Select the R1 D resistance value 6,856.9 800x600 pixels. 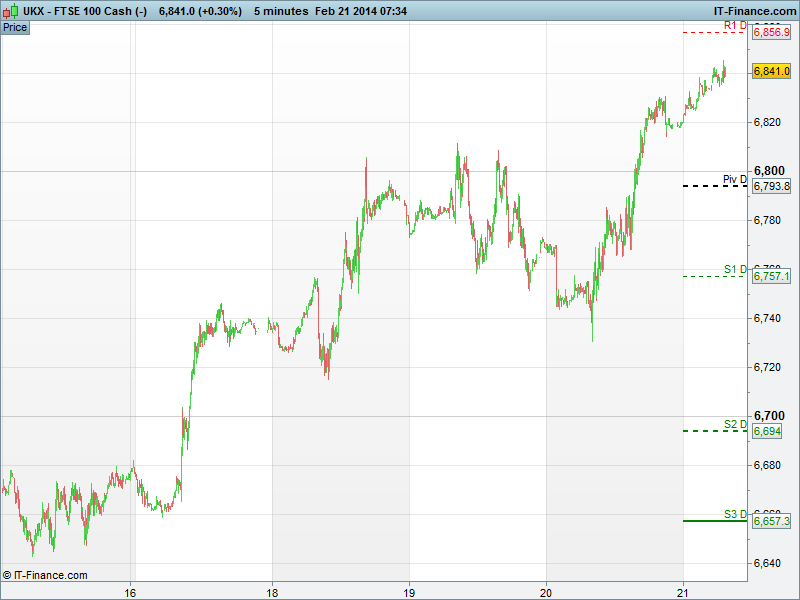(771, 33)
